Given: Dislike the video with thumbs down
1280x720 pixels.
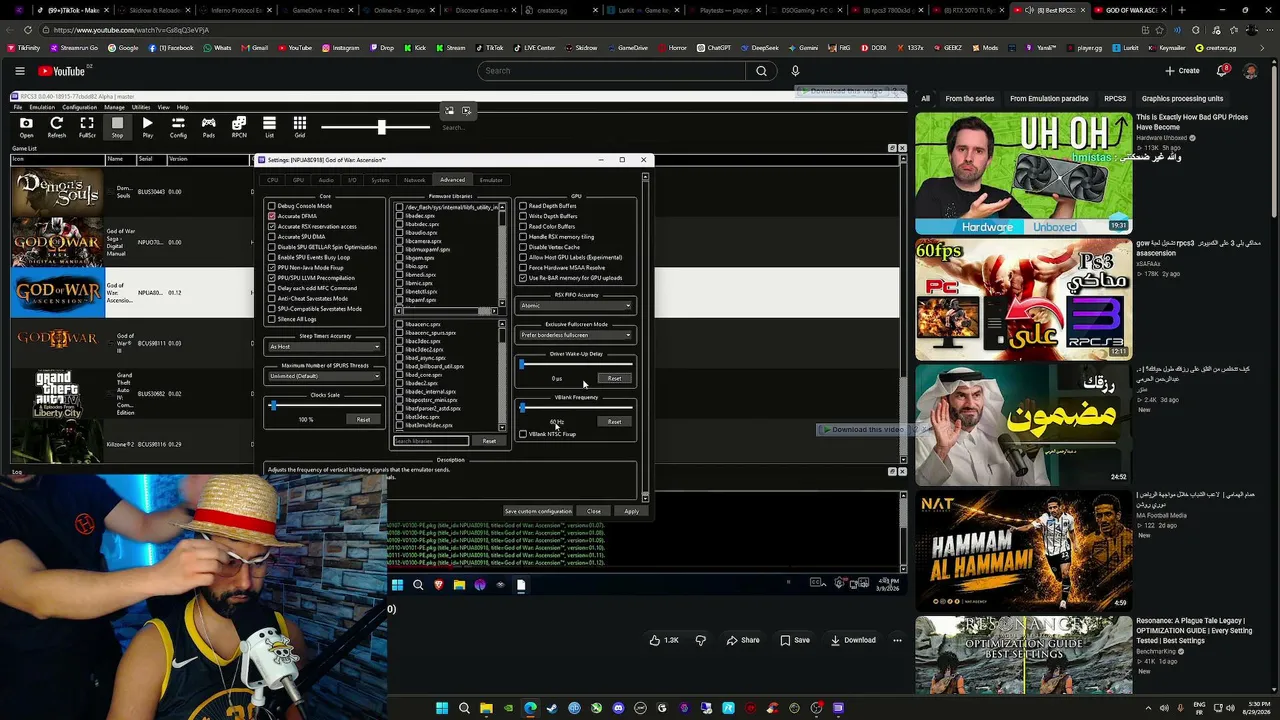Looking at the screenshot, I should 700,640.
